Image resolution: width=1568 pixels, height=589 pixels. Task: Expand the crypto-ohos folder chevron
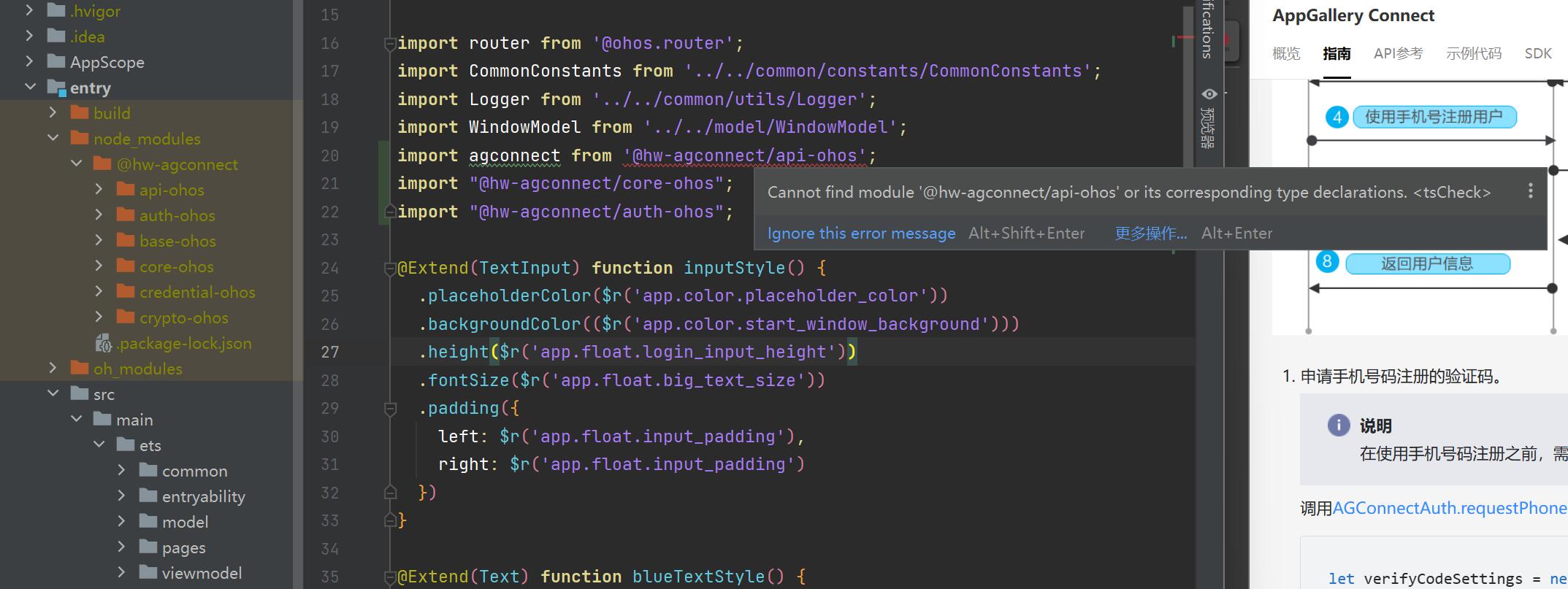(99, 317)
